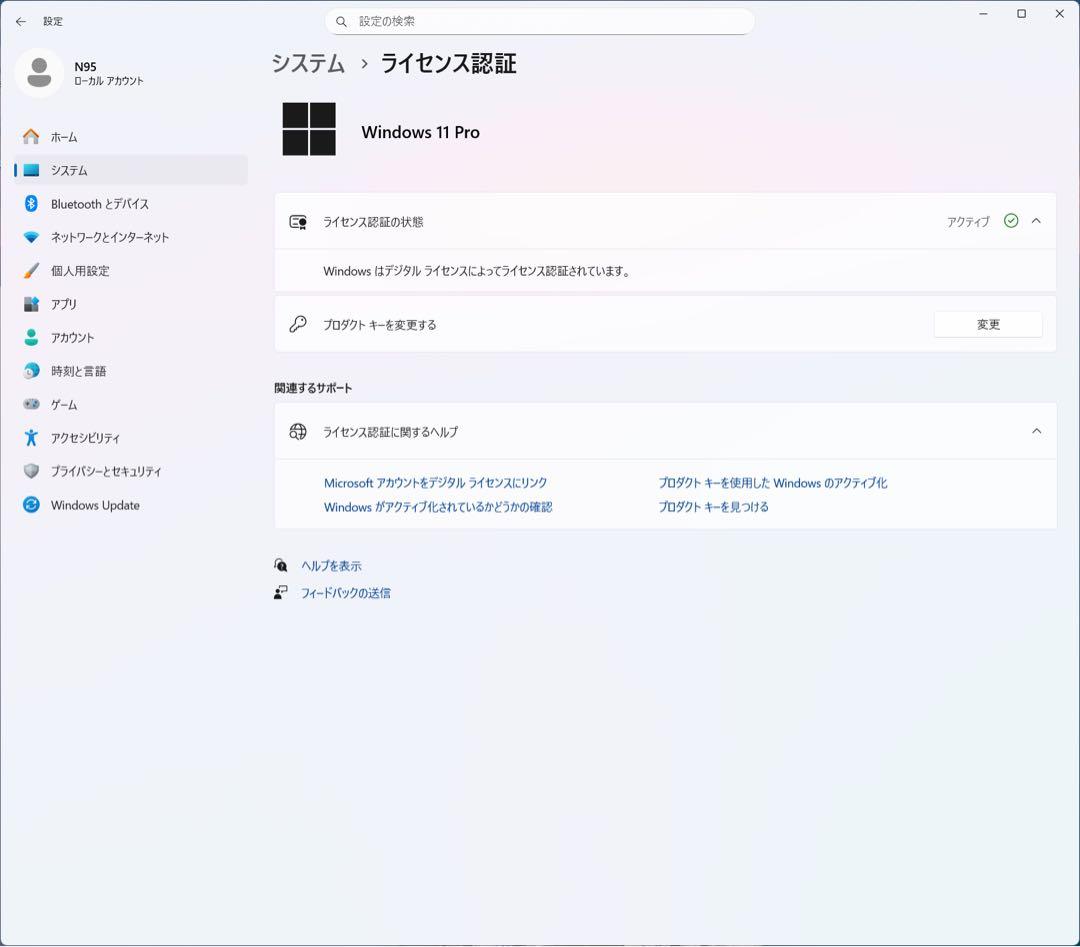The image size is (1080, 947).
Task: Open the プロダクト キーを見つける help link
Action: tap(712, 506)
